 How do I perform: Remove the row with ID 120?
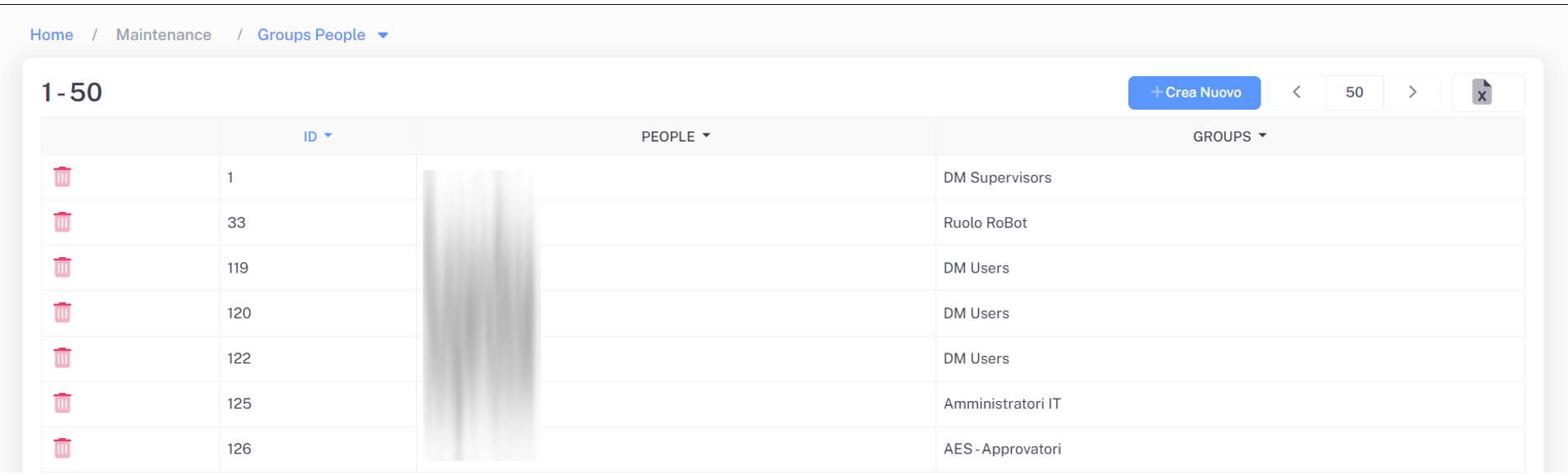pos(62,312)
